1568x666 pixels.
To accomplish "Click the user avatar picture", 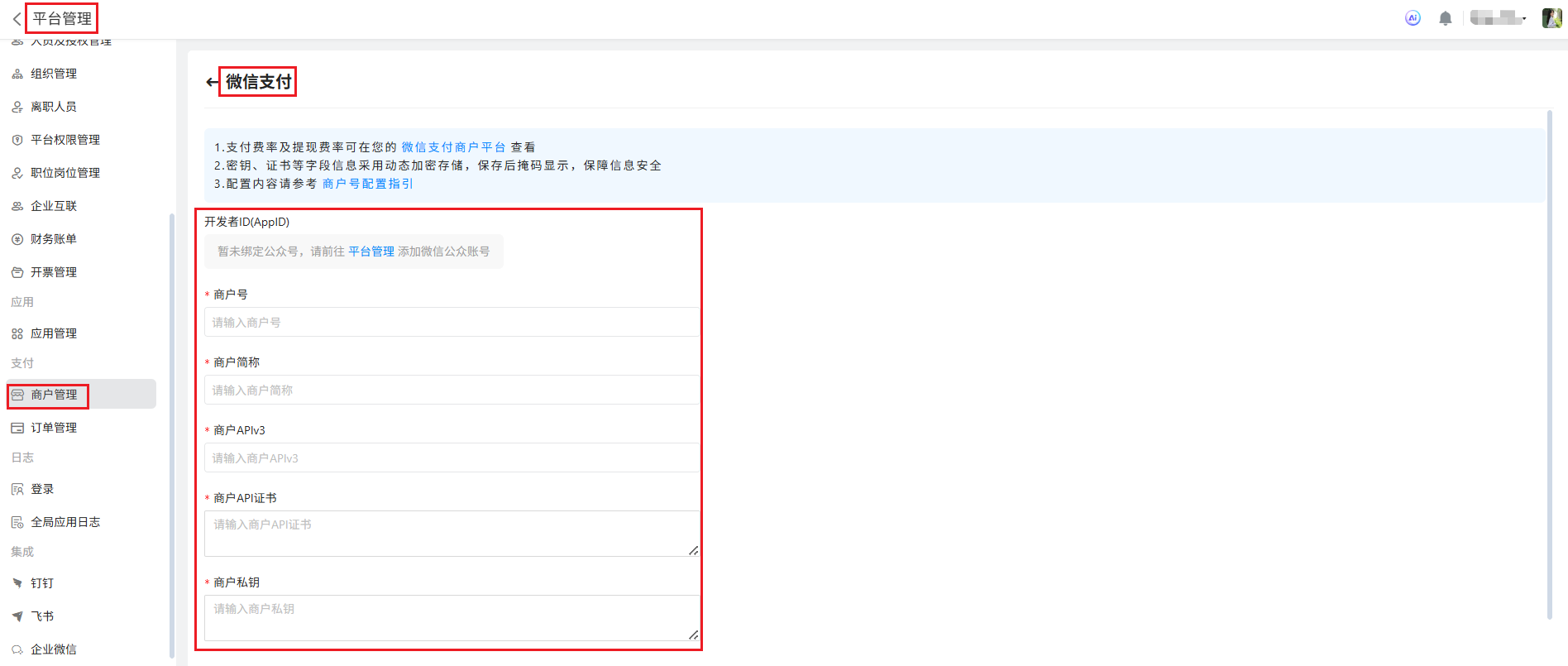I will [1551, 18].
